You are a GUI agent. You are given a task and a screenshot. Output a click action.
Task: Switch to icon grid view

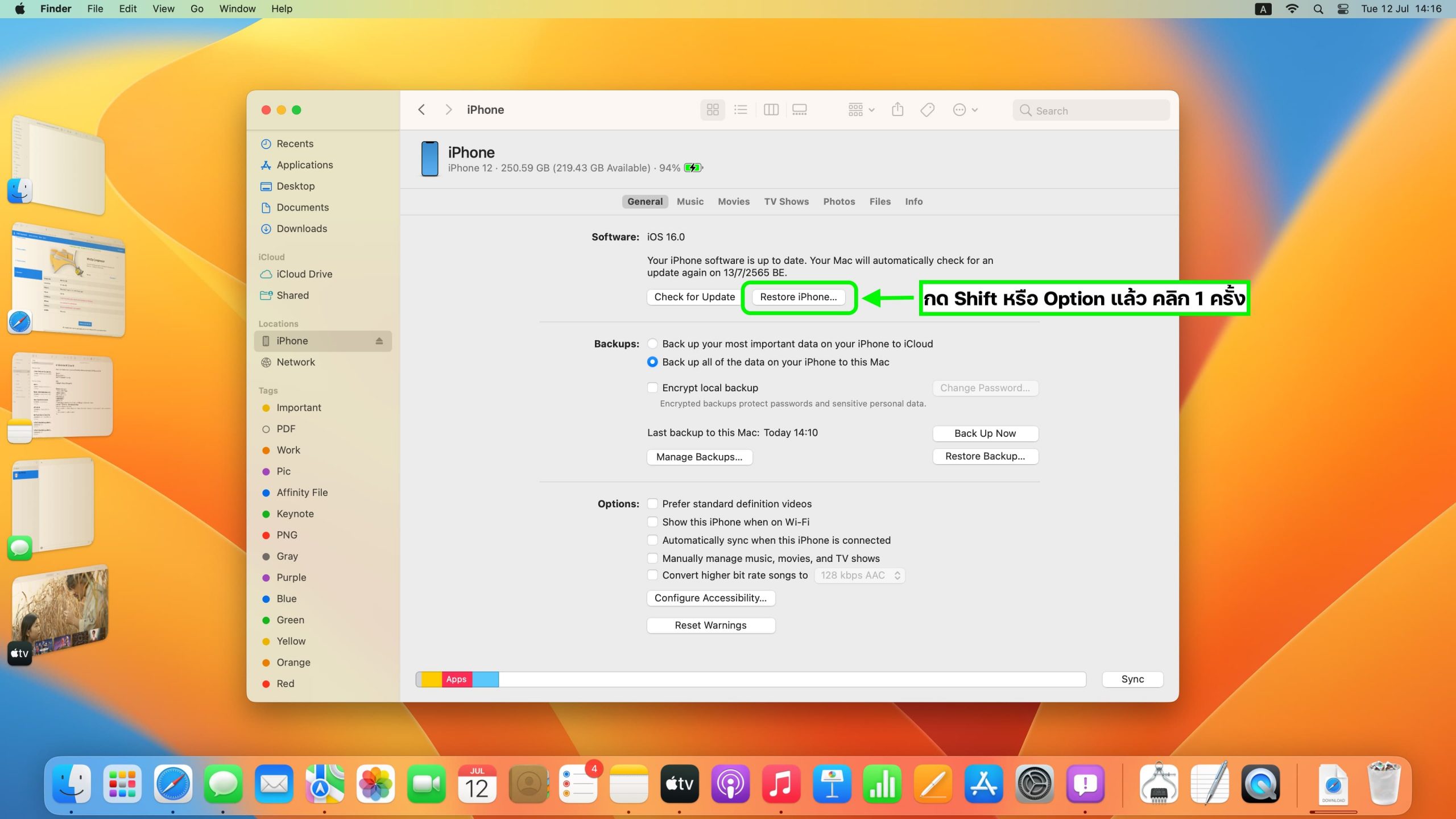(x=712, y=110)
